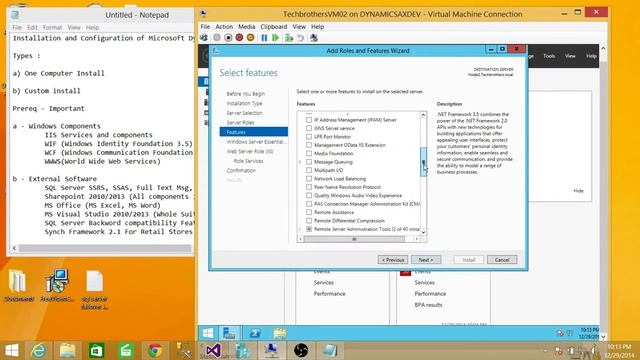Open the Clipboard menu

point(274,27)
